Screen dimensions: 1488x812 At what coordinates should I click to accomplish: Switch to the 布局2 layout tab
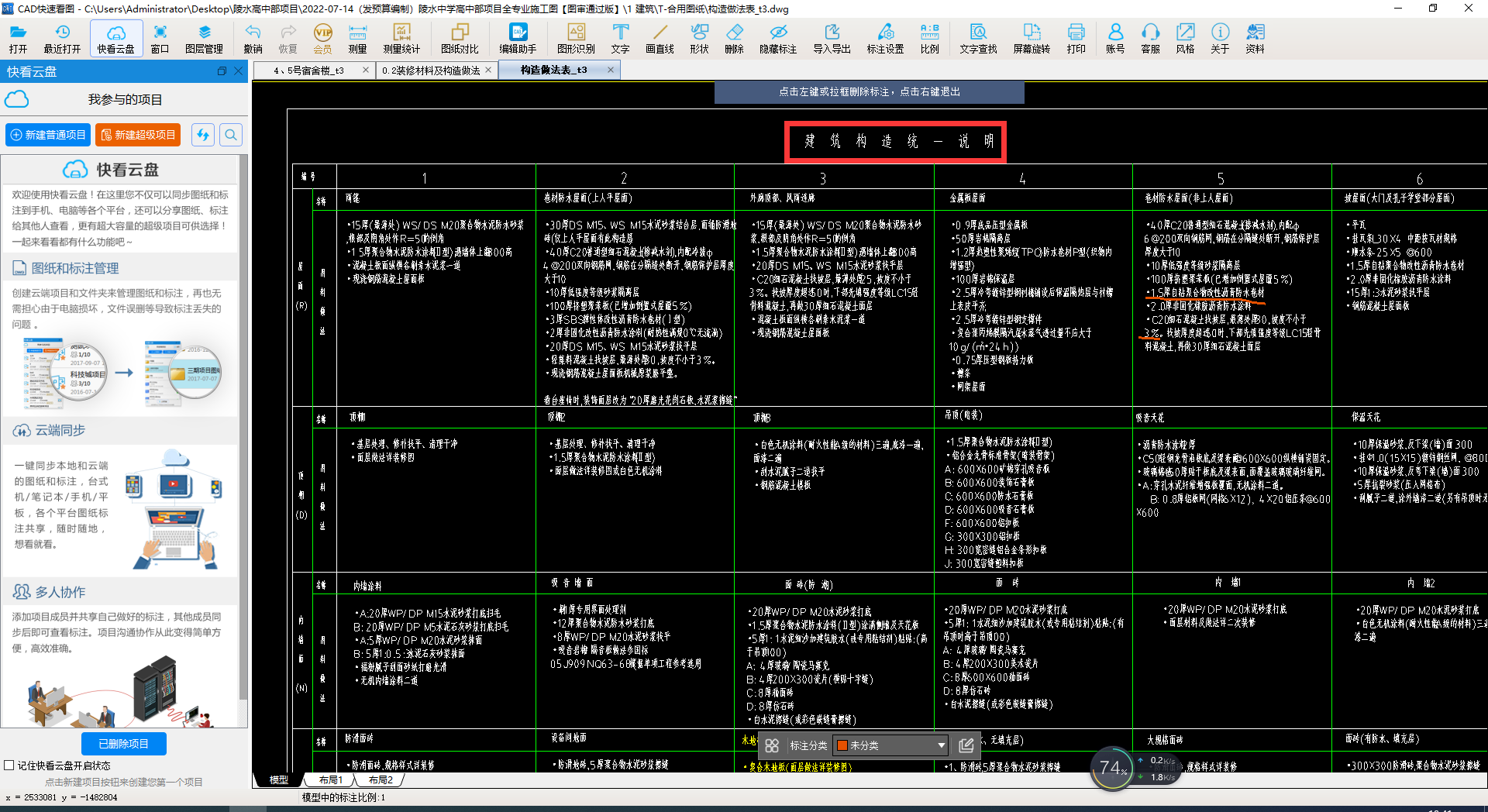[x=381, y=779]
